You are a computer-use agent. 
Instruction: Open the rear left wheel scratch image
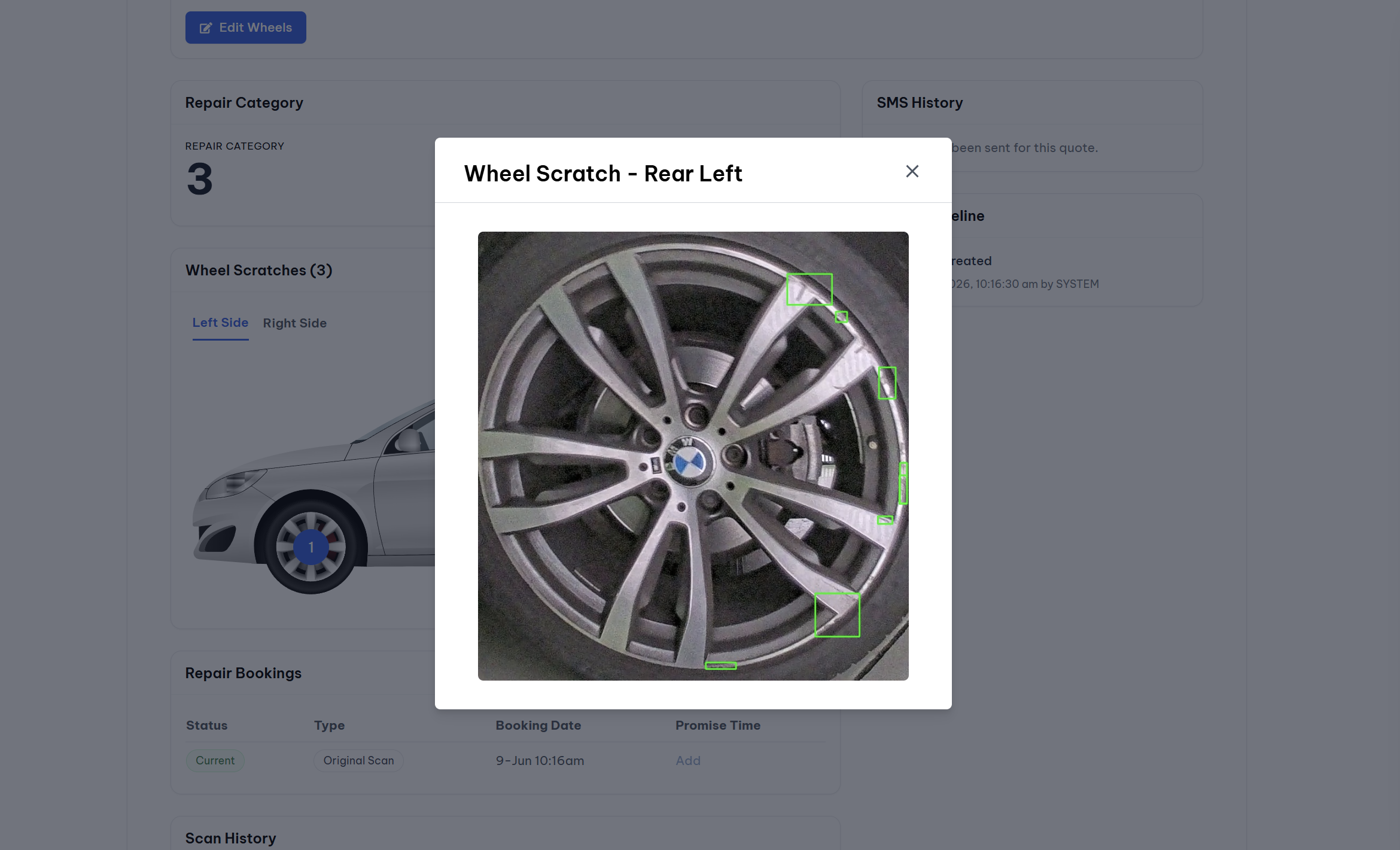(693, 456)
